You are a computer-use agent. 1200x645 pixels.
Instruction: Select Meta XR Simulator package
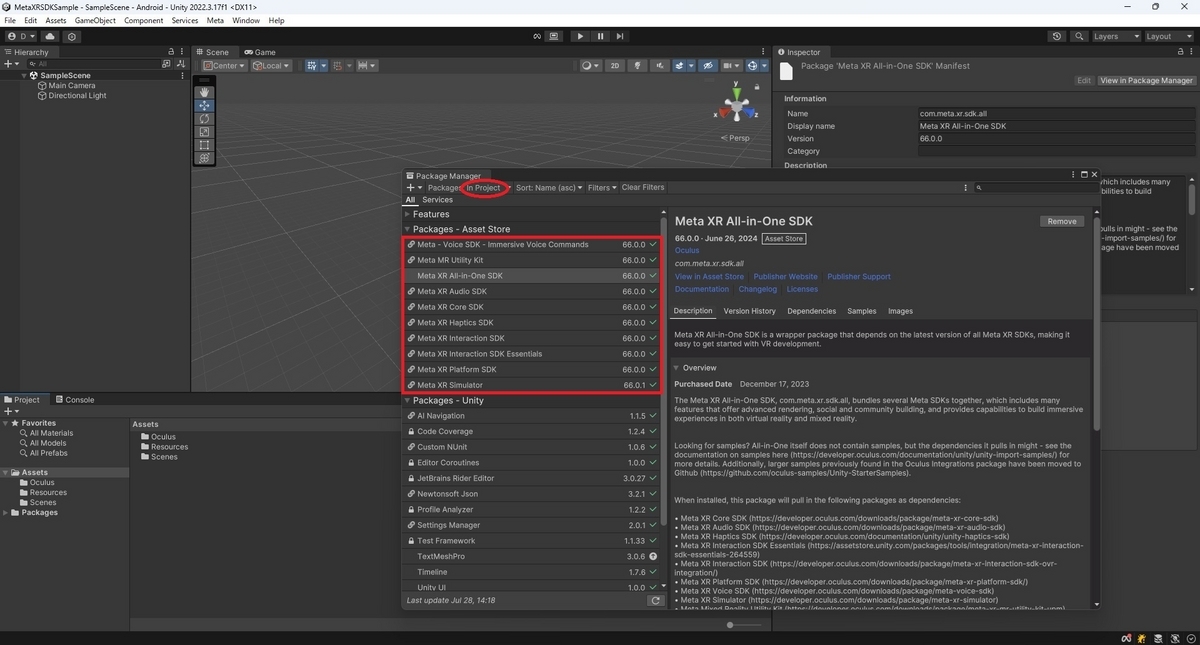point(532,385)
